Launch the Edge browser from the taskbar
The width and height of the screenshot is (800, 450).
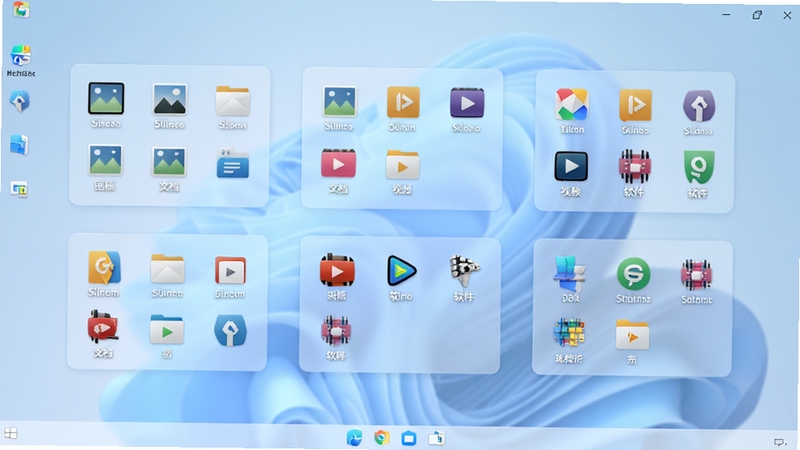354,438
